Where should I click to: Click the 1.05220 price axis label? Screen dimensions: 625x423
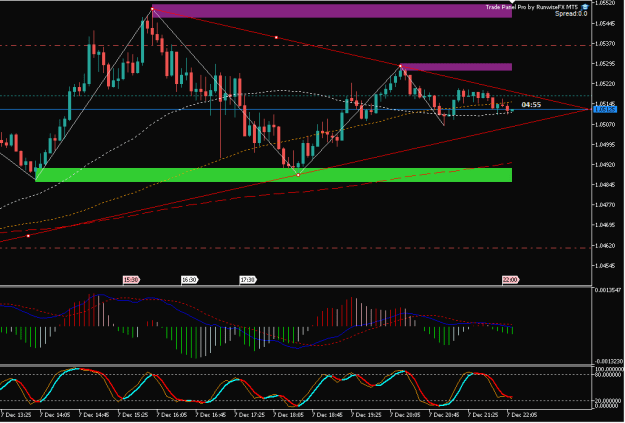click(605, 84)
